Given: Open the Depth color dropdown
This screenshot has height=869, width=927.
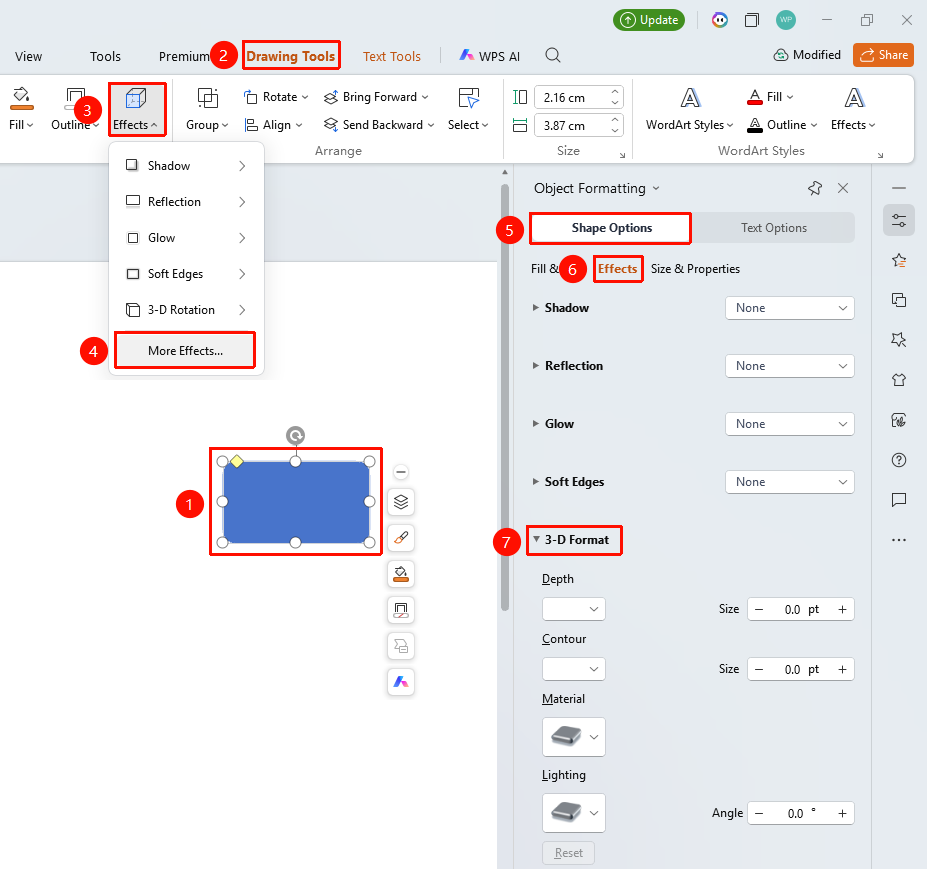Looking at the screenshot, I should pyautogui.click(x=573, y=609).
